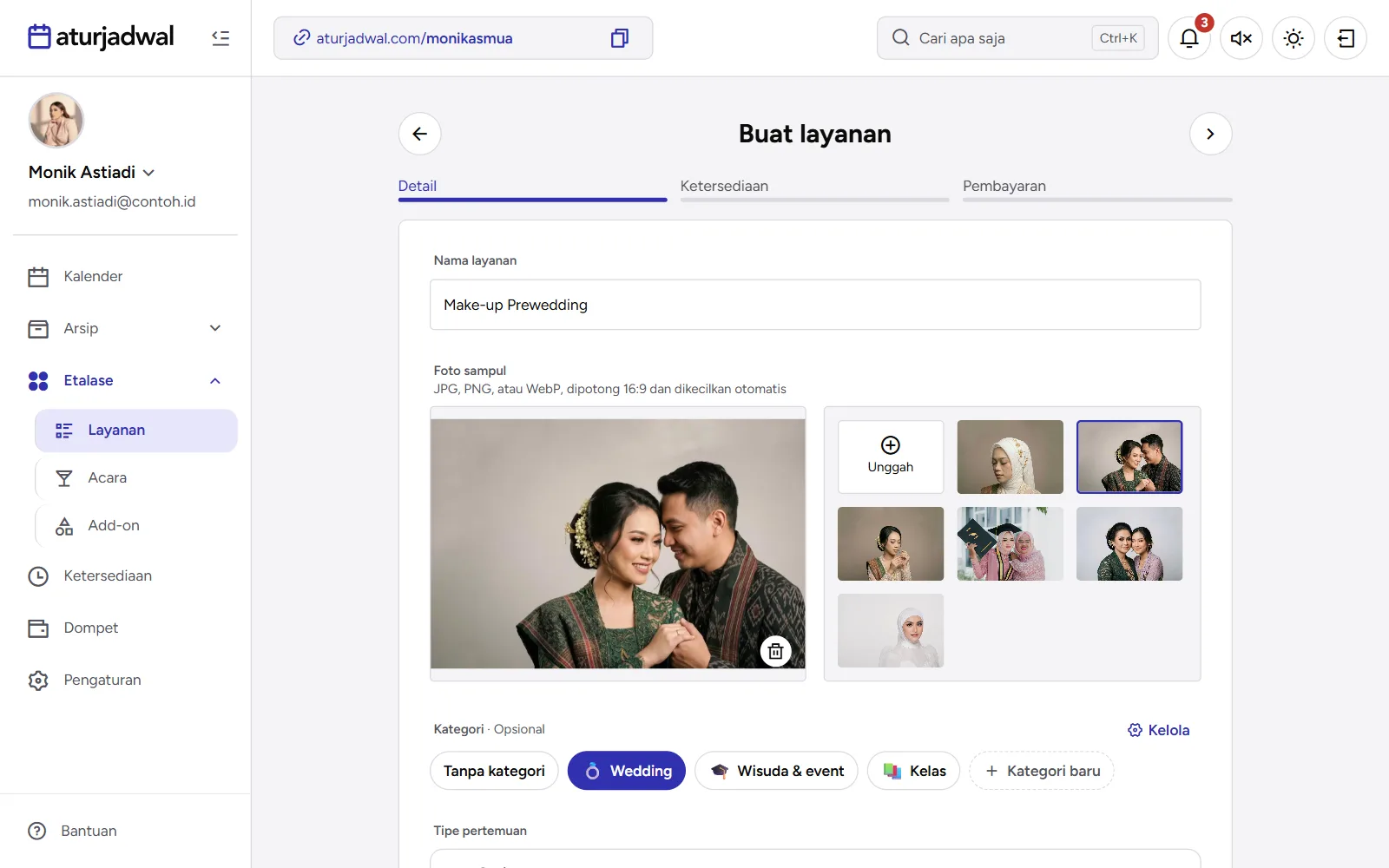Toggle sound mute icon
The width and height of the screenshot is (1389, 868).
click(1241, 38)
